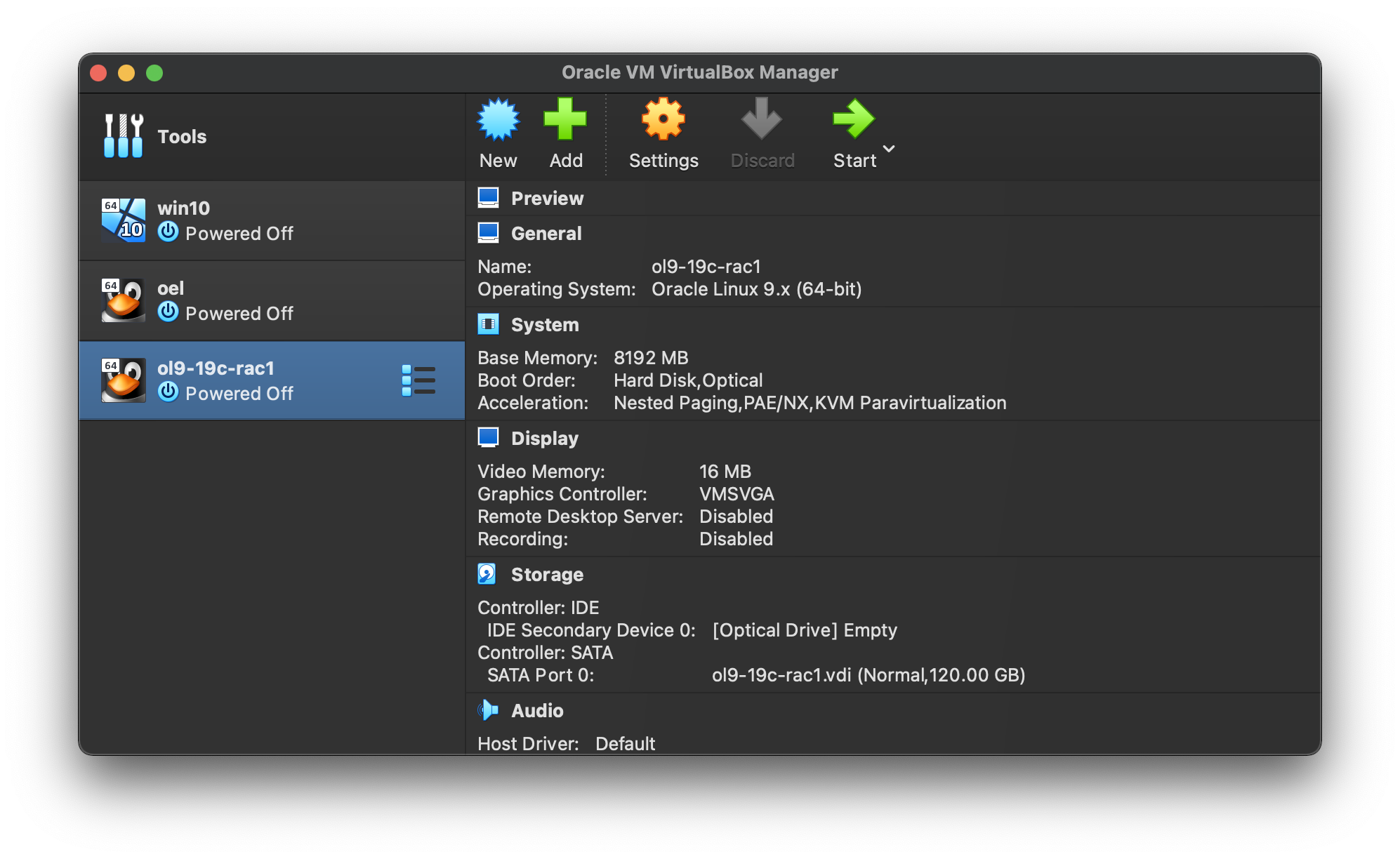This screenshot has width=1400, height=859.
Task: Click the Start toolbar label
Action: [x=854, y=161]
